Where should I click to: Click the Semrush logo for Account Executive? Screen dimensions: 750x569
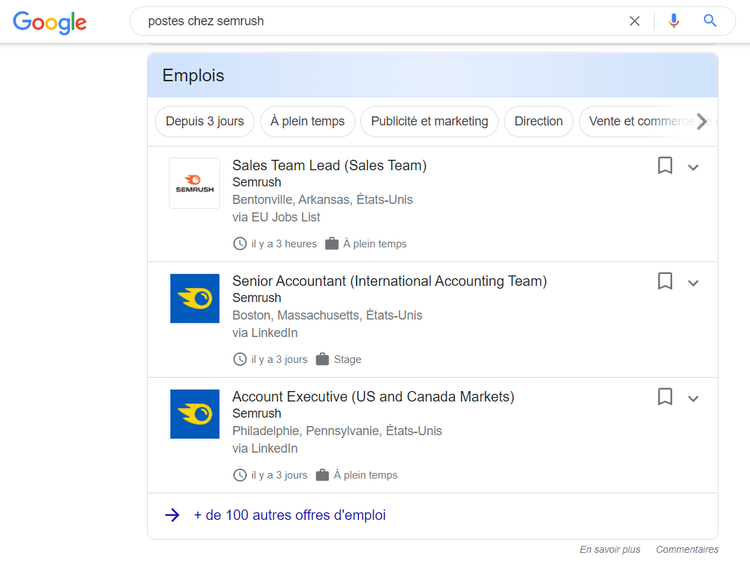tap(195, 414)
